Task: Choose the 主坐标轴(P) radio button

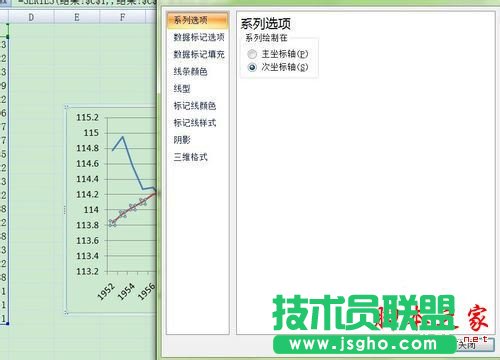Action: 252,54
